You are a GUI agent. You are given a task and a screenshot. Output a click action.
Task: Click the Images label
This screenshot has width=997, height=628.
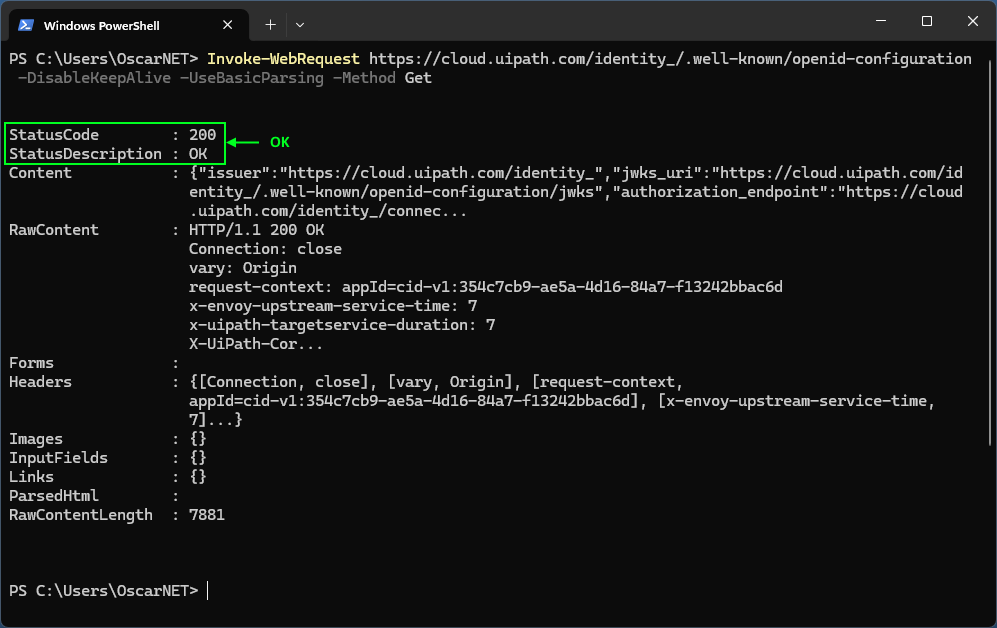pos(36,439)
